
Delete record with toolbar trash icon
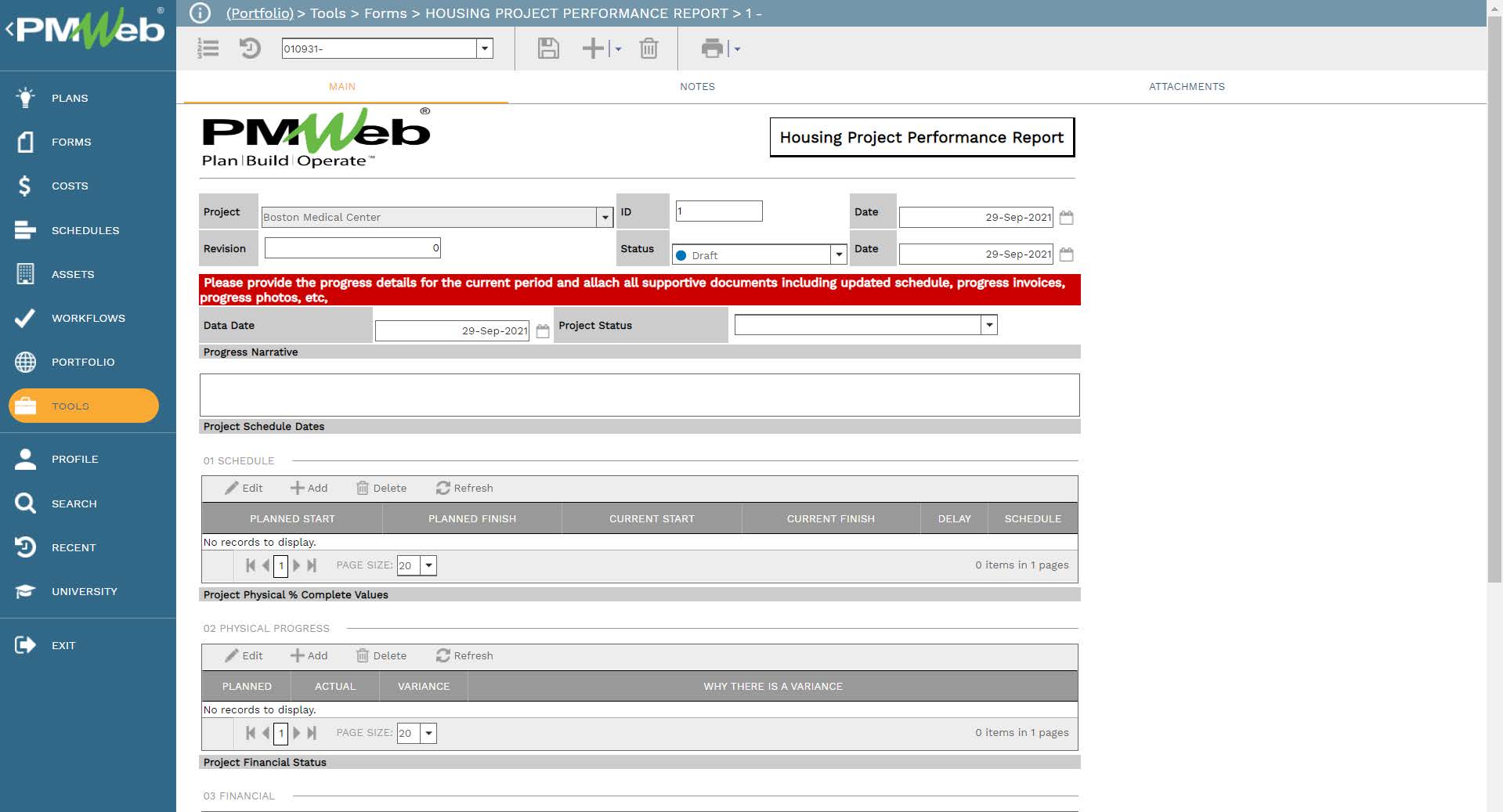pyautogui.click(x=649, y=49)
